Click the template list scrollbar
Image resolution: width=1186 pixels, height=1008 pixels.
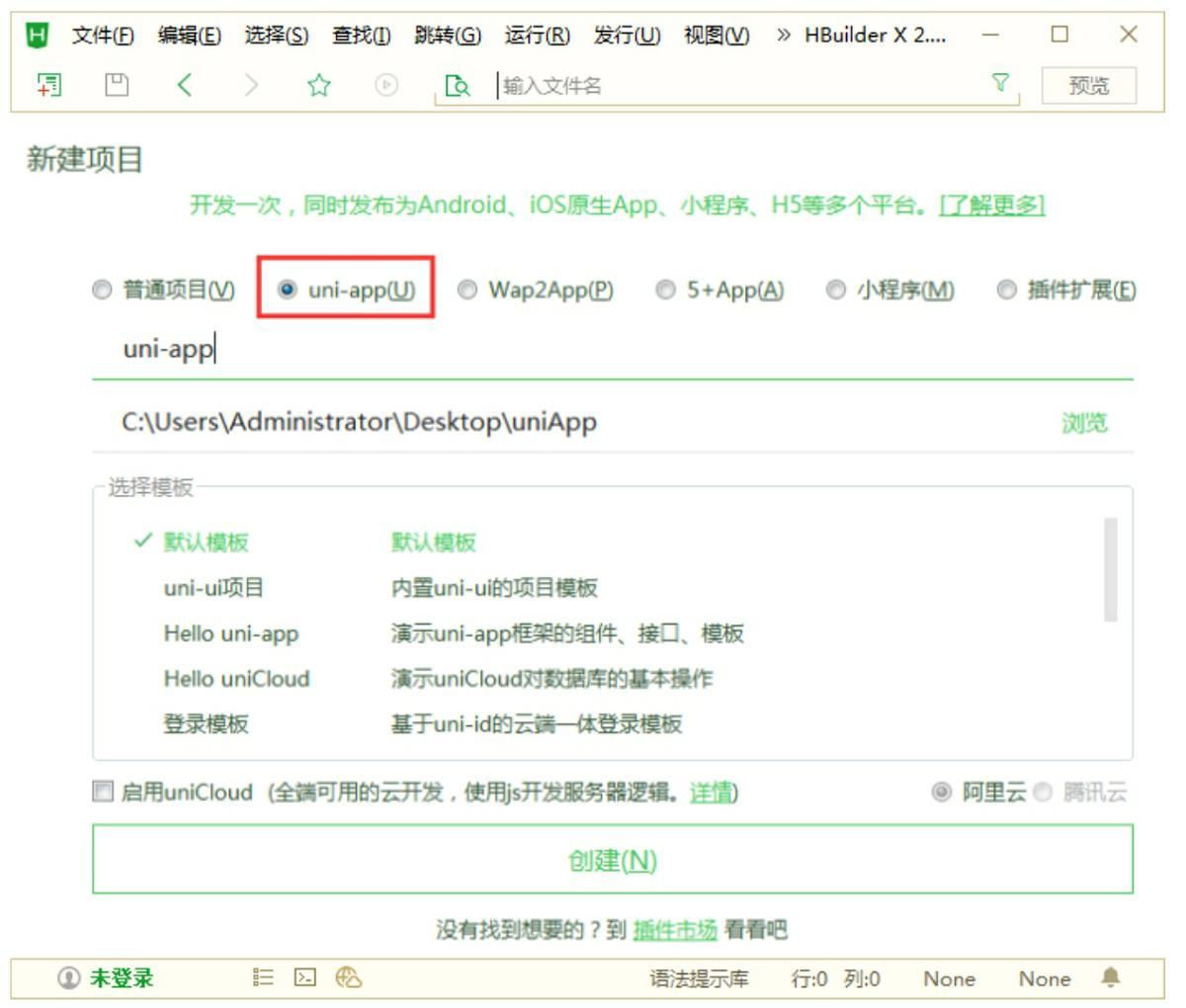click(x=1111, y=570)
